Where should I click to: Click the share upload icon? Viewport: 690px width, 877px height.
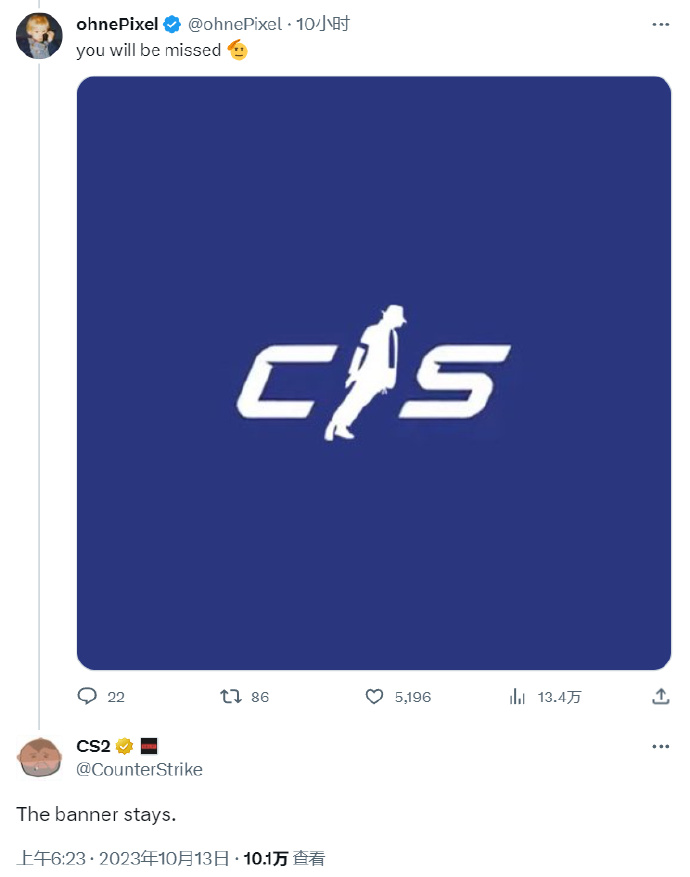point(660,696)
